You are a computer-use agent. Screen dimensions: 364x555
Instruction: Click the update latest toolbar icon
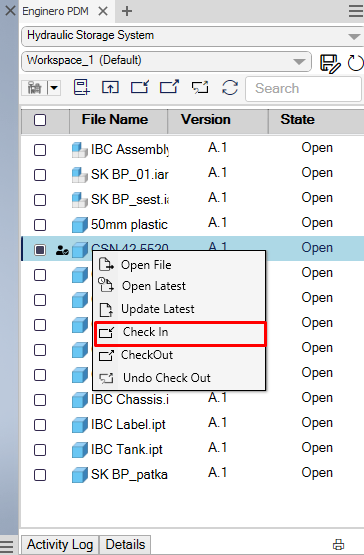tap(110, 87)
